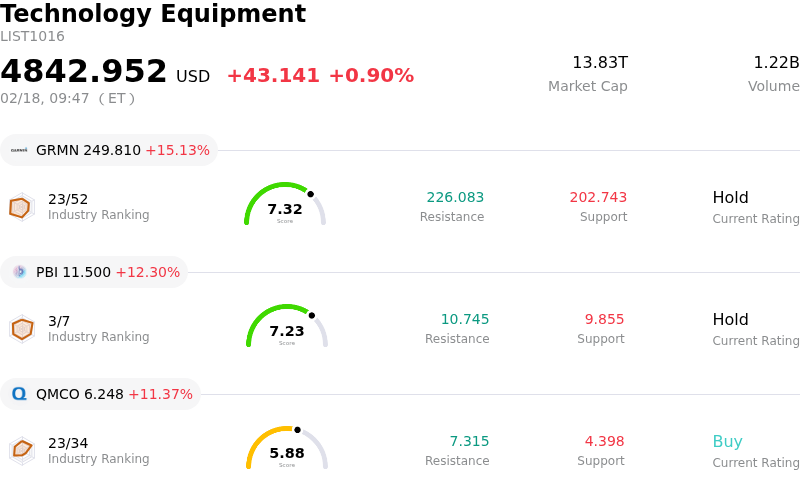Click the green 7.32 score gauge
Screen dimensions: 800x488
285,205
